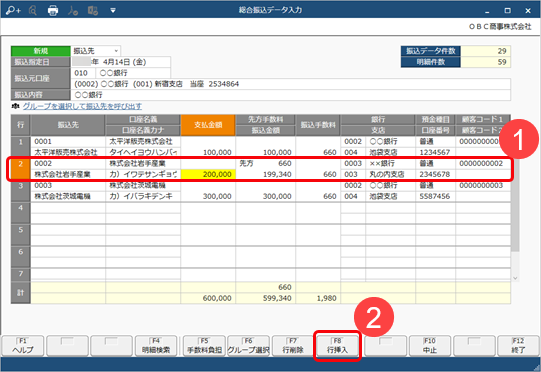This screenshot has width=541, height=372.
Task: Click the total 600,000 cell in 計 row
Action: click(208, 298)
